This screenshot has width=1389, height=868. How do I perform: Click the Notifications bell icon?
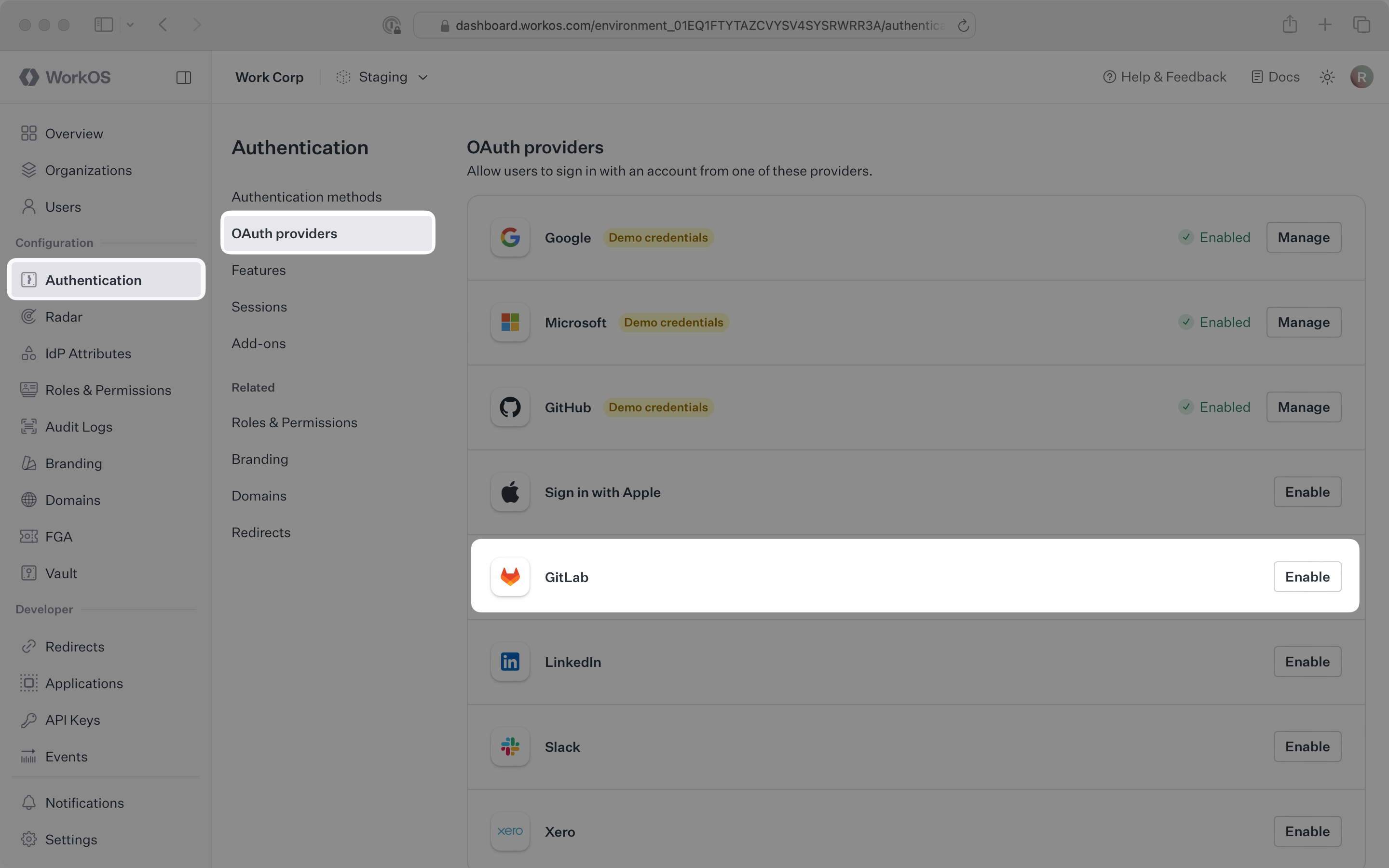pyautogui.click(x=29, y=802)
